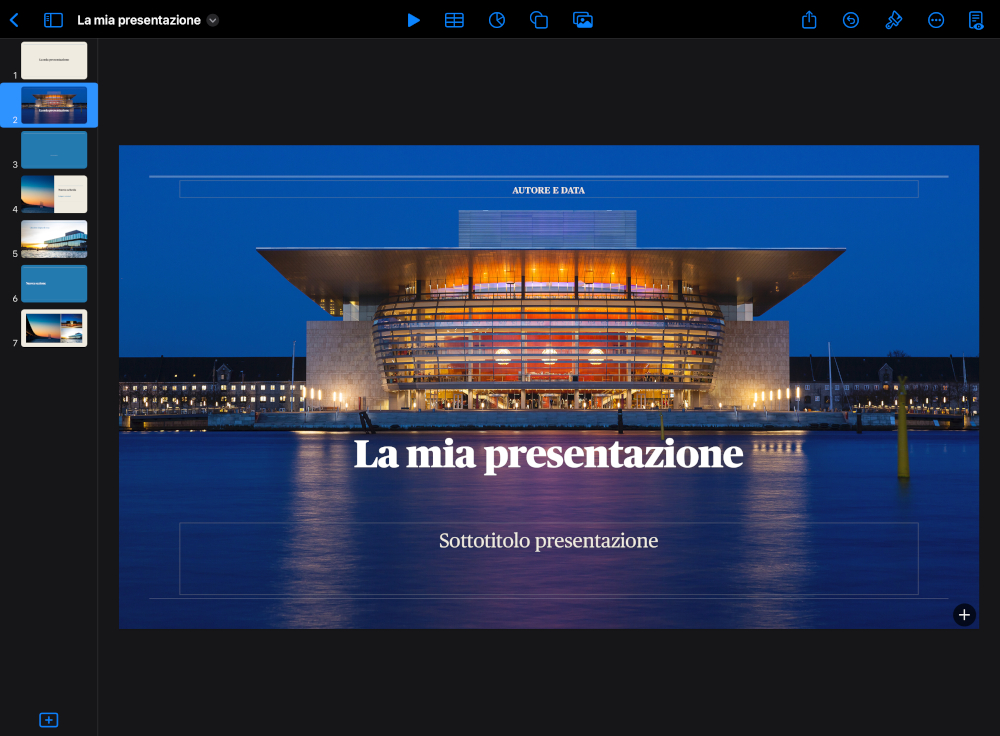This screenshot has width=1000, height=736.
Task: Open the chart insertion tool
Action: [x=496, y=19]
